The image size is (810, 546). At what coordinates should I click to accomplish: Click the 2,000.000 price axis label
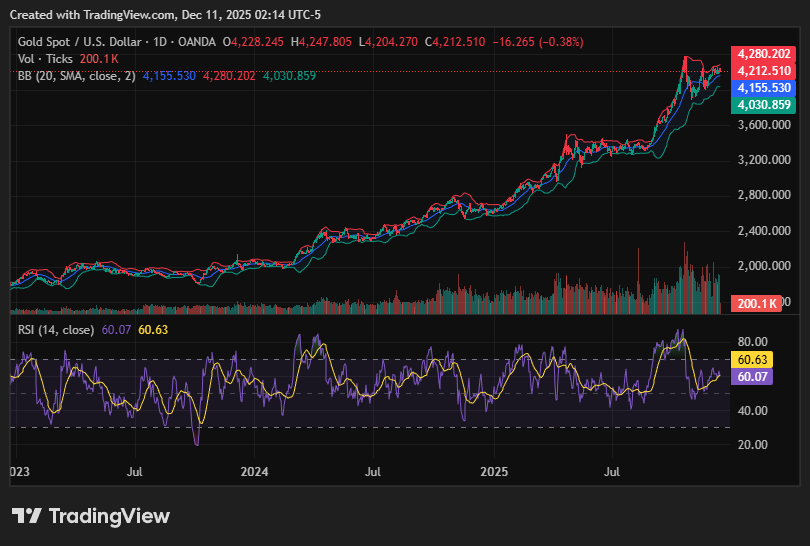pyautogui.click(x=764, y=266)
